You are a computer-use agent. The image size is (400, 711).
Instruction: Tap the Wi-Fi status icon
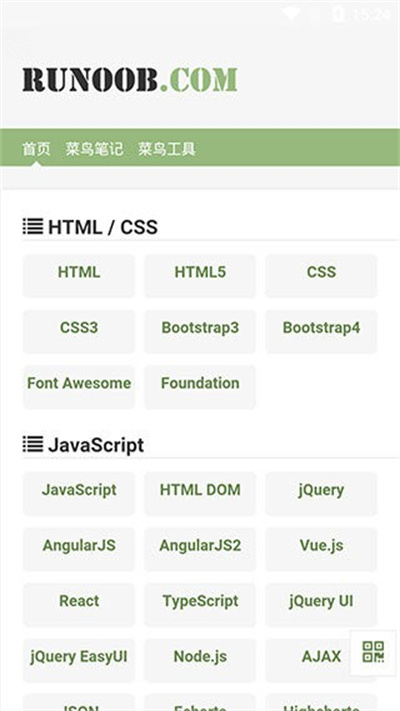point(291,14)
